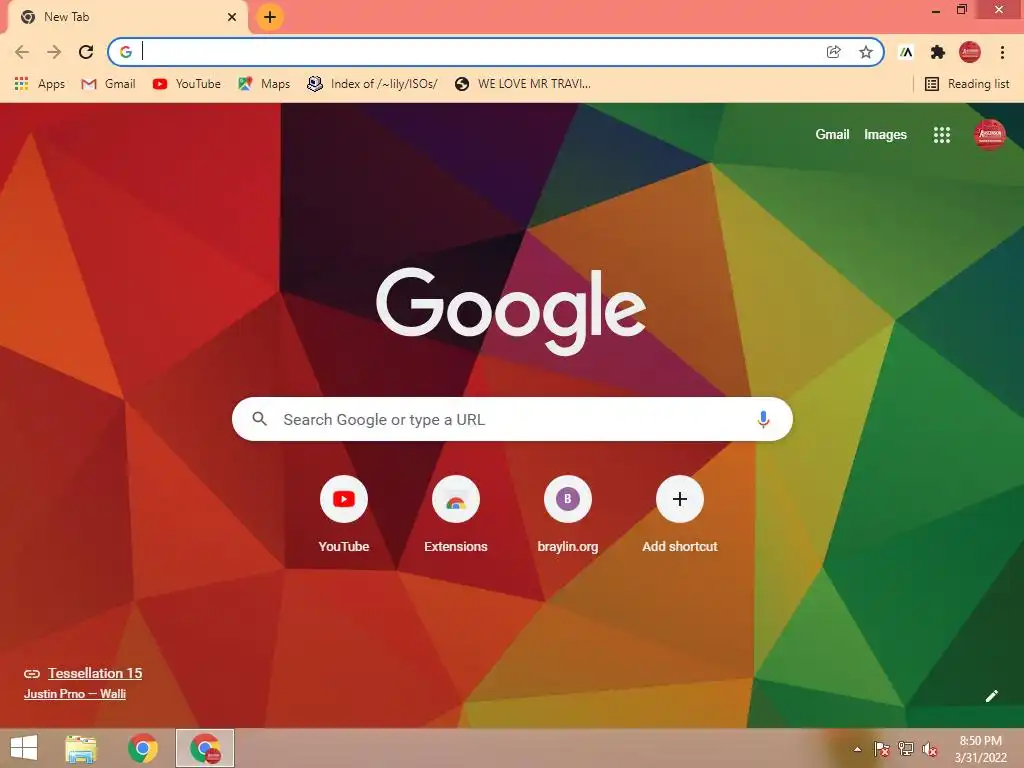Open the YouTube shortcut tile
The image size is (1024, 768).
344,515
